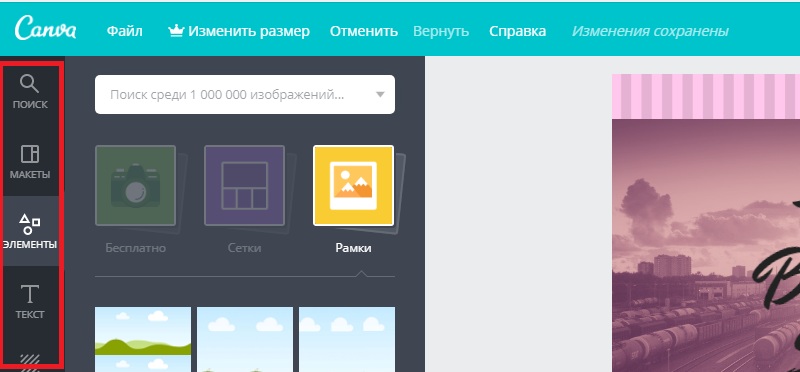The height and width of the screenshot is (372, 800).
Task: Choose the third frame thumbnail with clouds
Action: pyautogui.click(x=347, y=339)
